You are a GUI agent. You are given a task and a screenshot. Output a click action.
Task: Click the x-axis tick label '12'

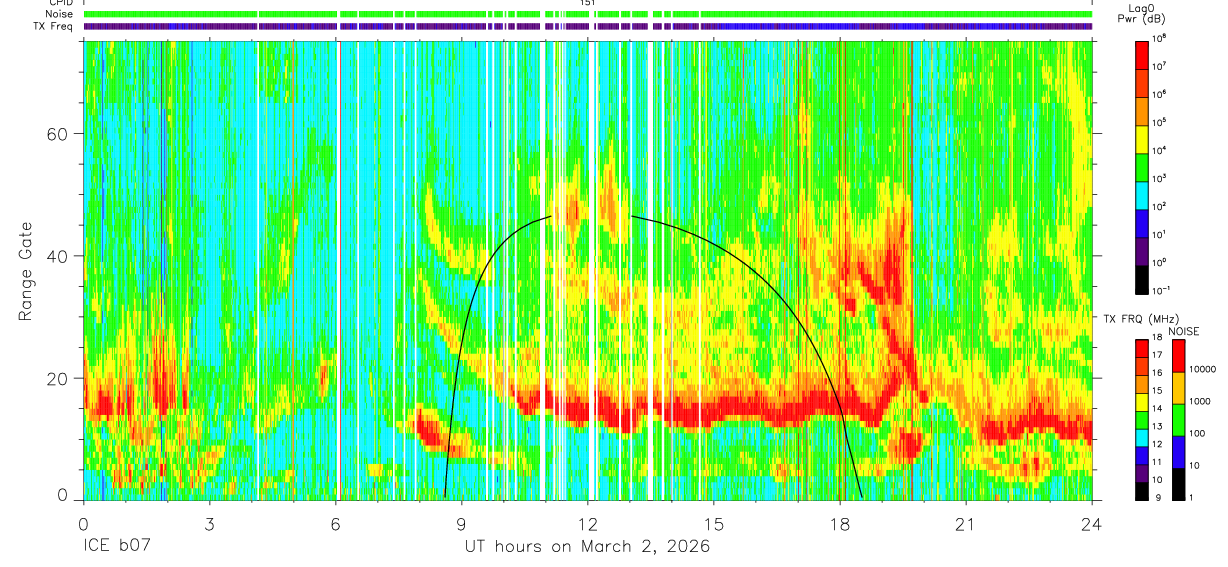[x=588, y=524]
